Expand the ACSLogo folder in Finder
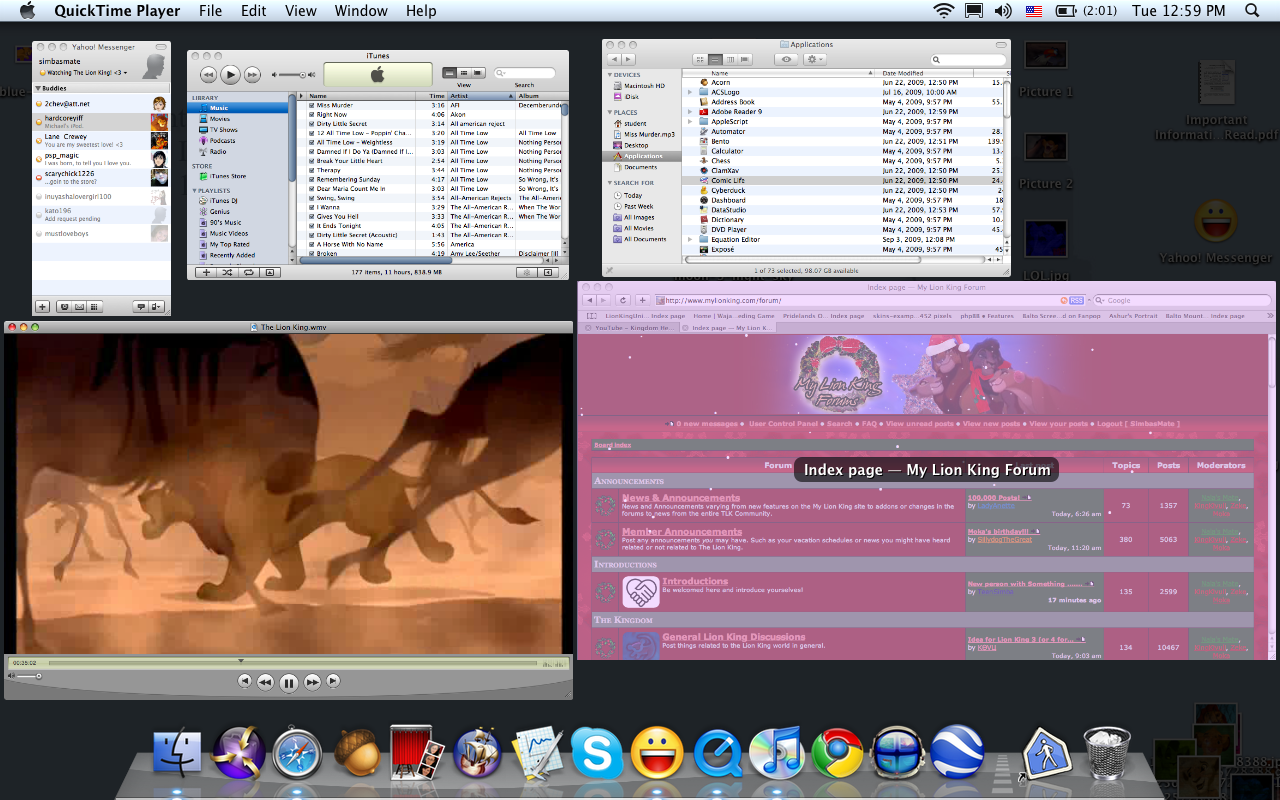1280x800 pixels. coord(690,92)
